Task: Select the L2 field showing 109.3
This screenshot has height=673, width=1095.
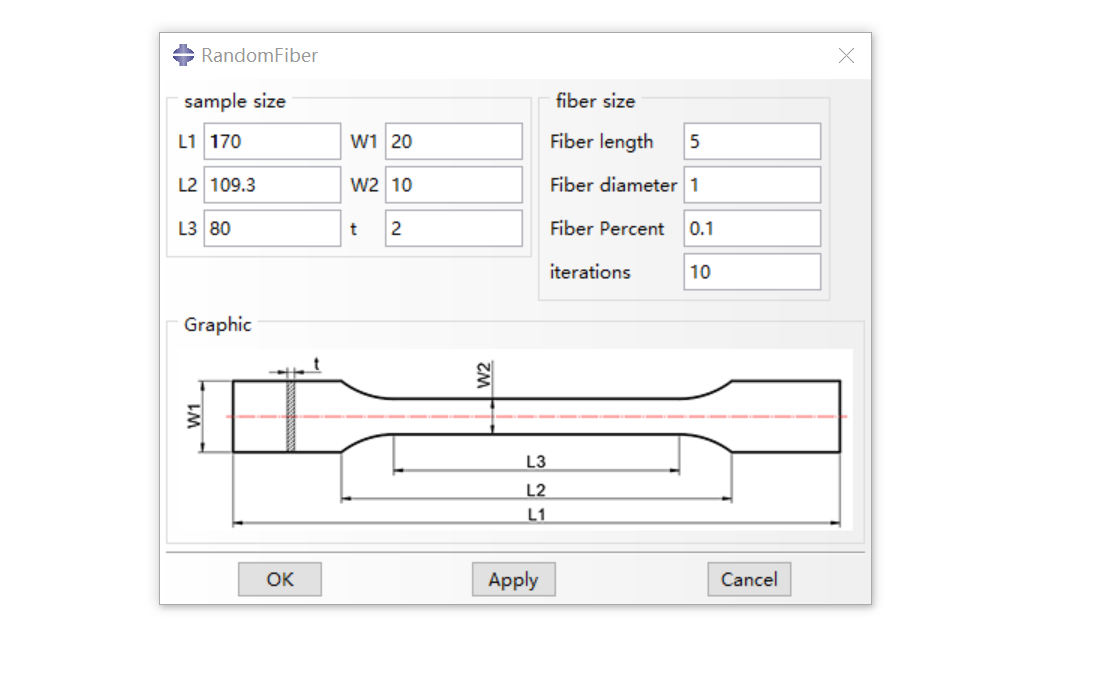Action: [x=272, y=185]
